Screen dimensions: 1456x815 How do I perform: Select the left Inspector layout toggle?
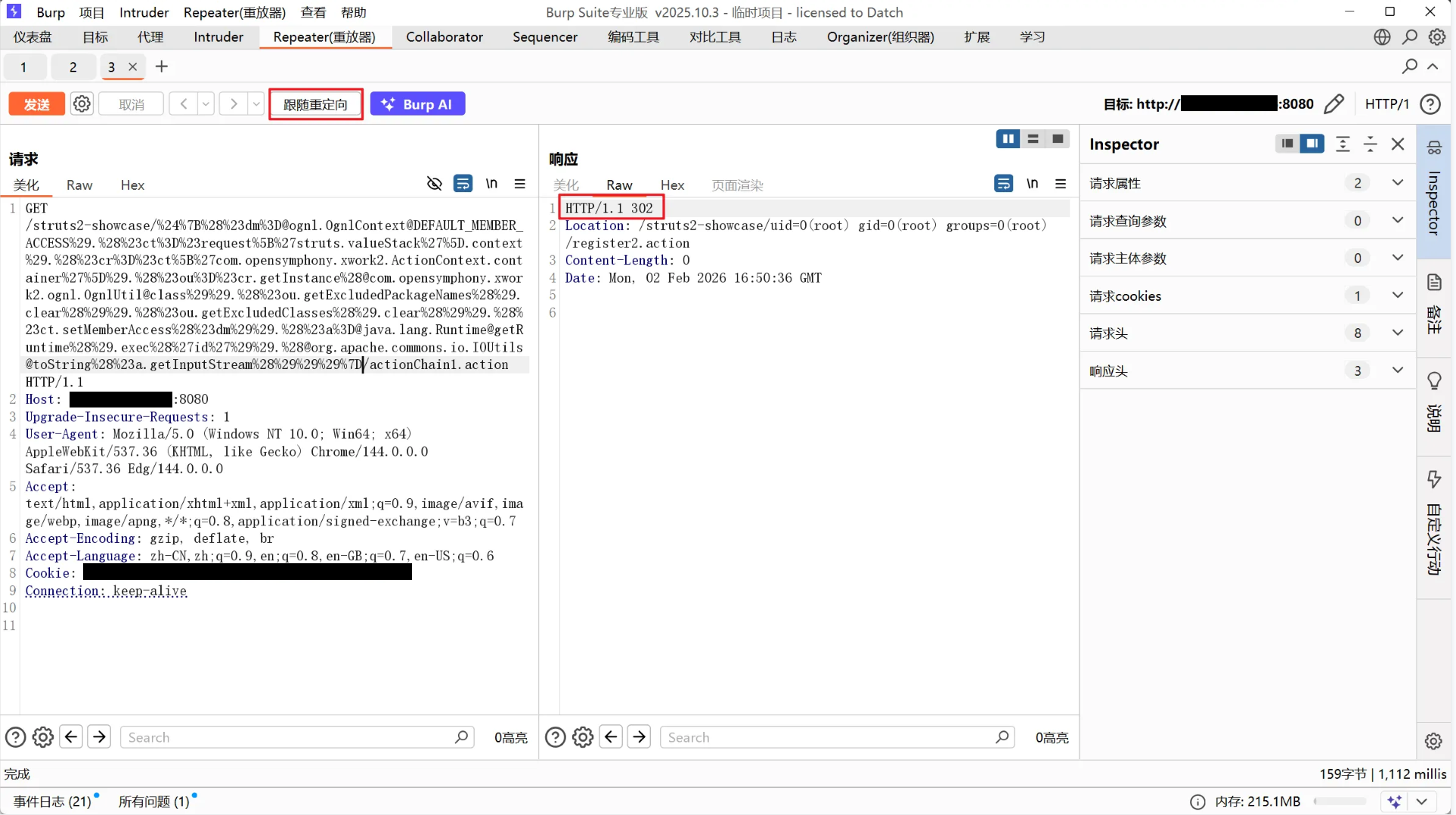(1287, 144)
